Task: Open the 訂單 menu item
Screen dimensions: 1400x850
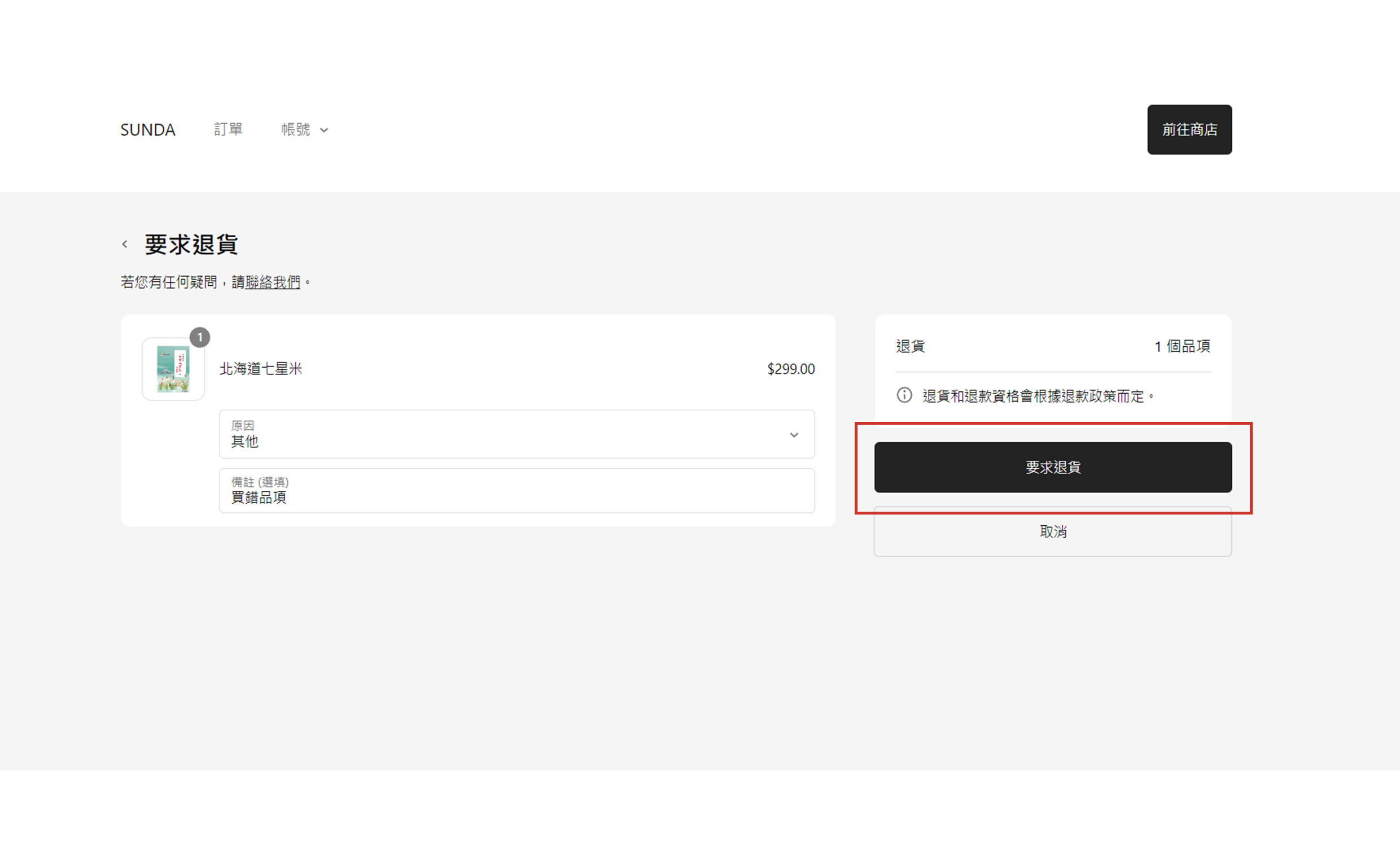Action: click(x=228, y=130)
